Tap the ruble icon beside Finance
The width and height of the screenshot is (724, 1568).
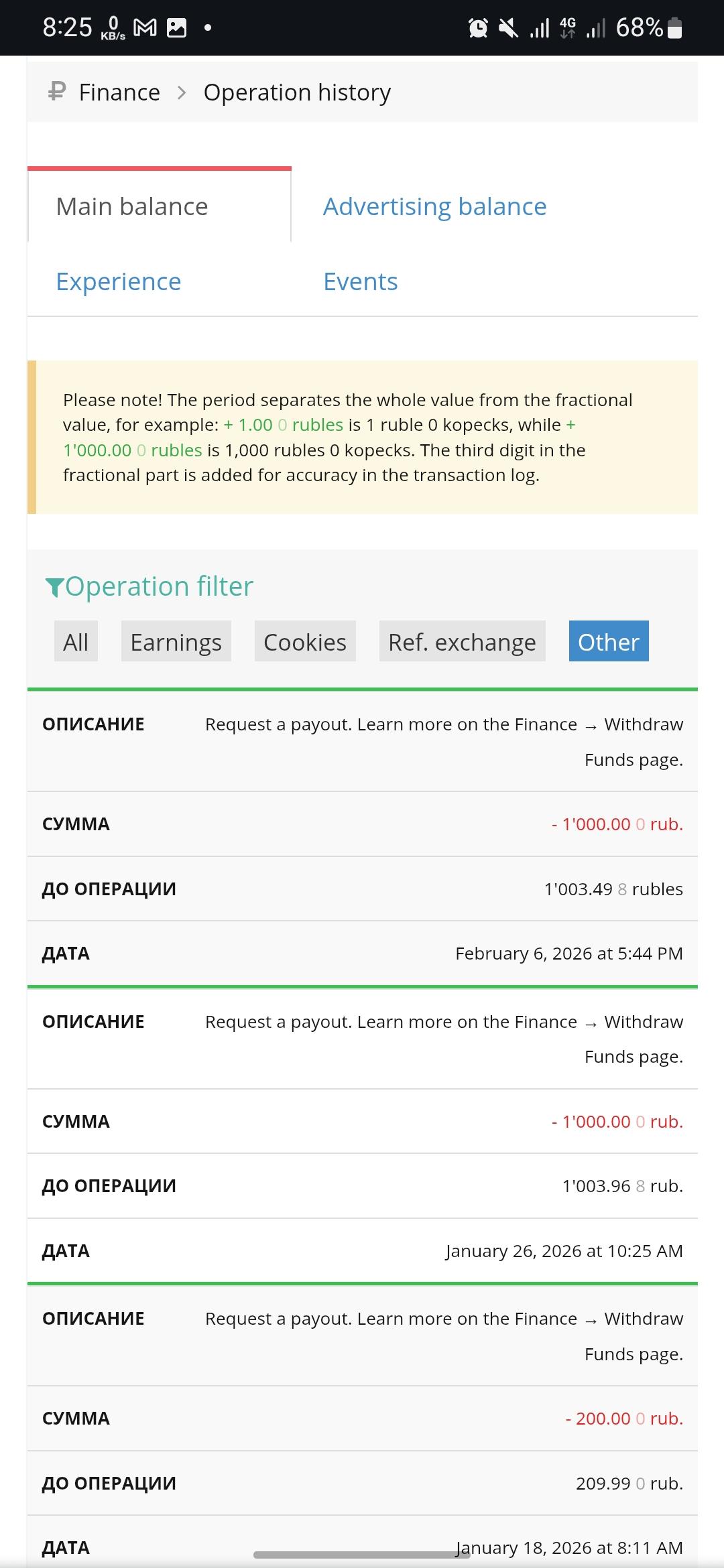point(57,91)
